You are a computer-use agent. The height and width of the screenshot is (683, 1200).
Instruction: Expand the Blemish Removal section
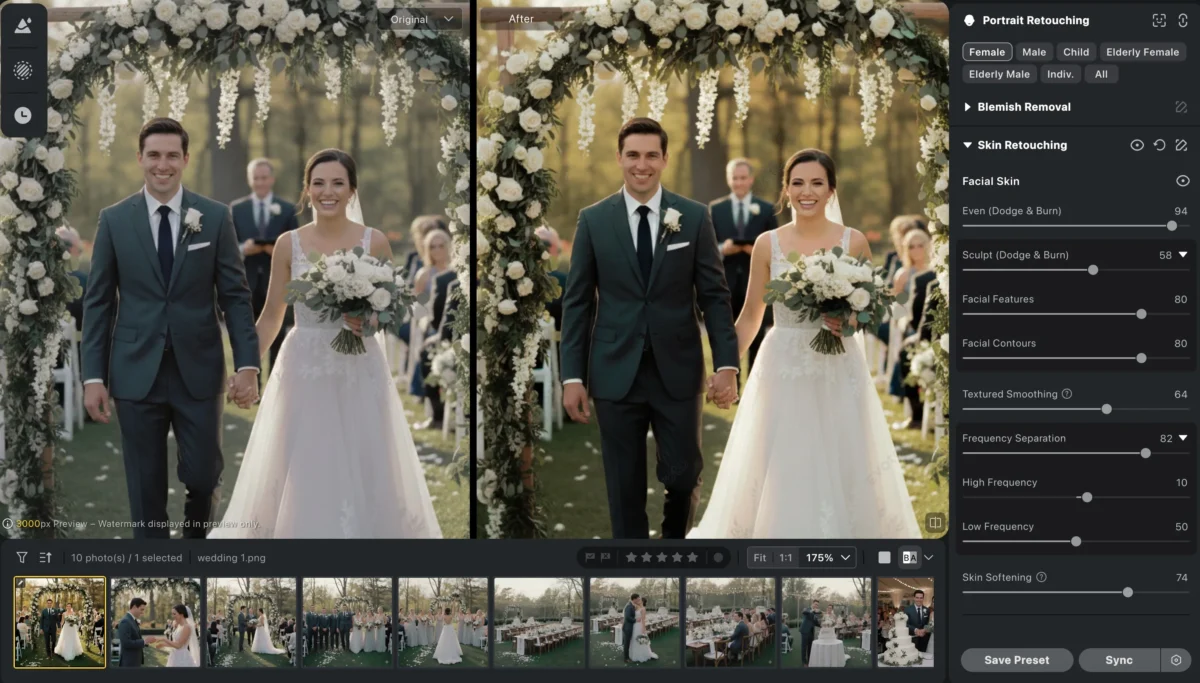tap(968, 107)
